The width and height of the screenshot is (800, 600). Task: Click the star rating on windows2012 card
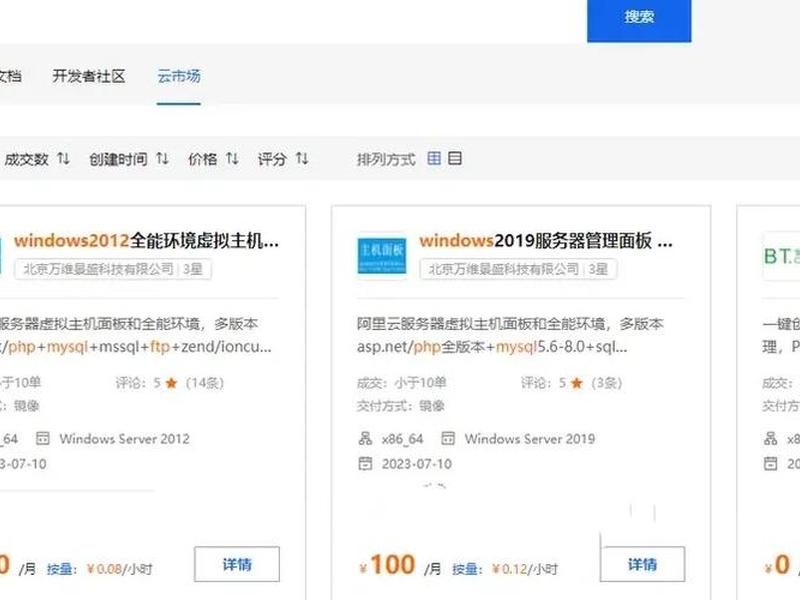click(x=171, y=383)
